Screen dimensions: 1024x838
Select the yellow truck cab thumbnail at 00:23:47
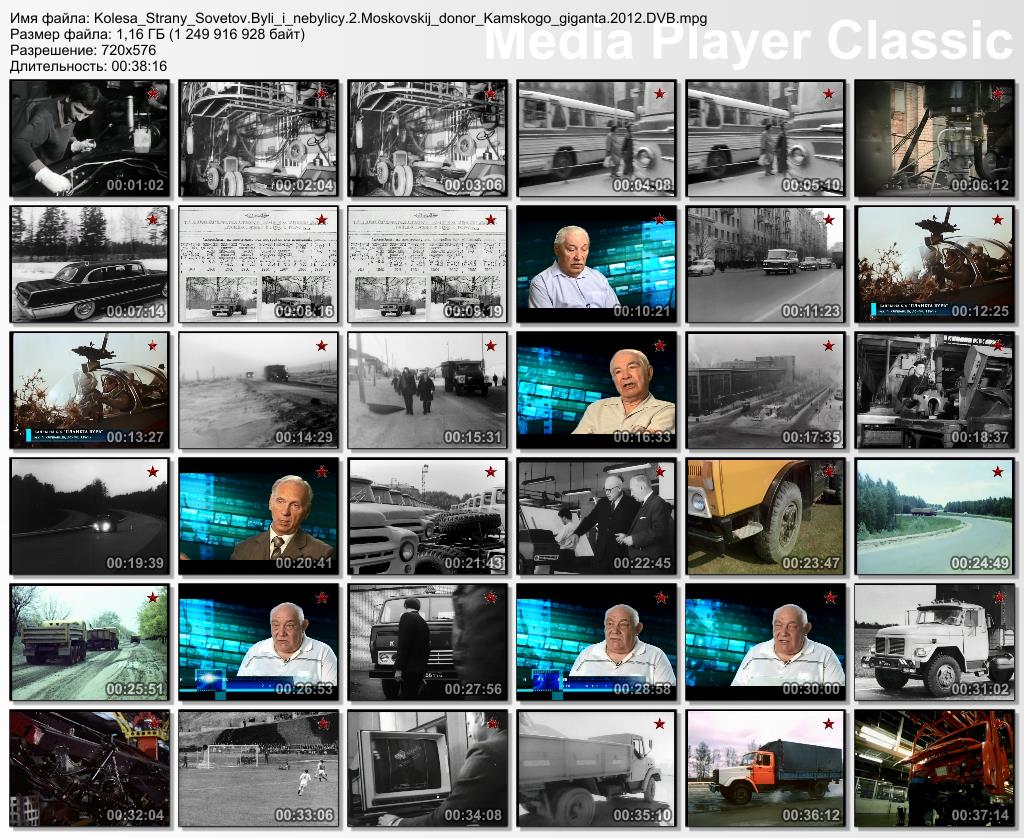click(766, 516)
